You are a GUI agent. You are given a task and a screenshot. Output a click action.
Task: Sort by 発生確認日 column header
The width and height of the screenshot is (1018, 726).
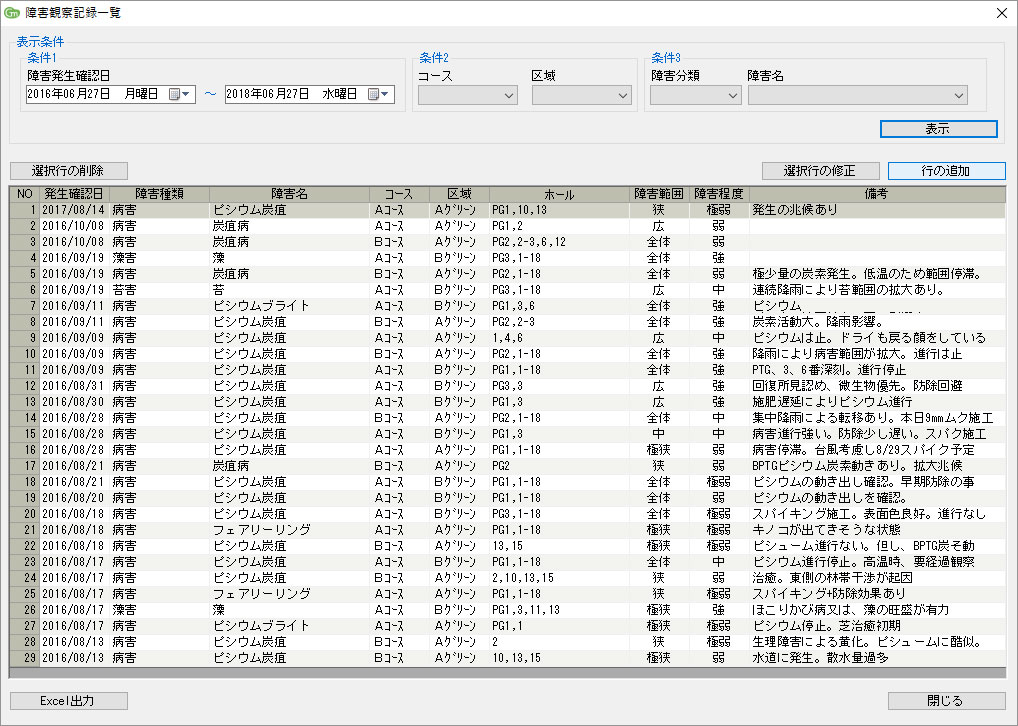click(74, 194)
